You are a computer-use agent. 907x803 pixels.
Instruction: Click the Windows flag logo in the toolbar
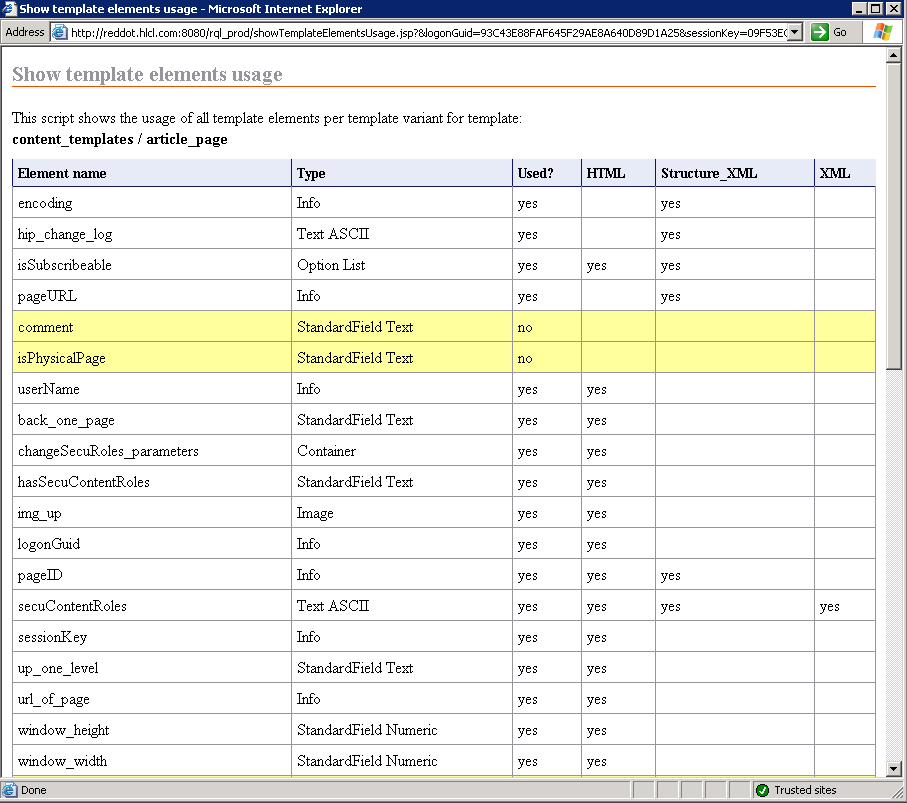883,32
